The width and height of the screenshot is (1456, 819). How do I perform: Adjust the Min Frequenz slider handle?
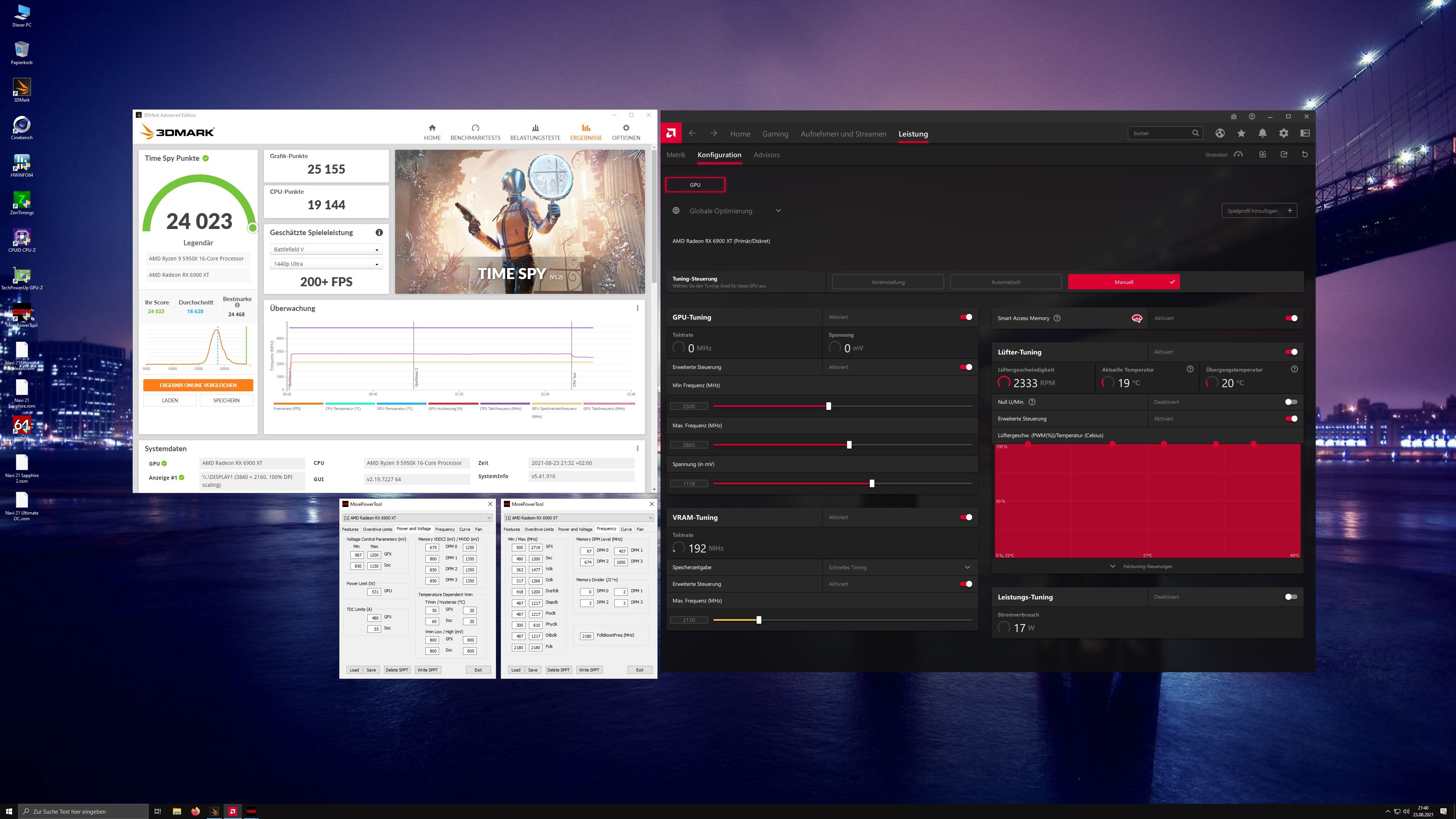pos(828,406)
